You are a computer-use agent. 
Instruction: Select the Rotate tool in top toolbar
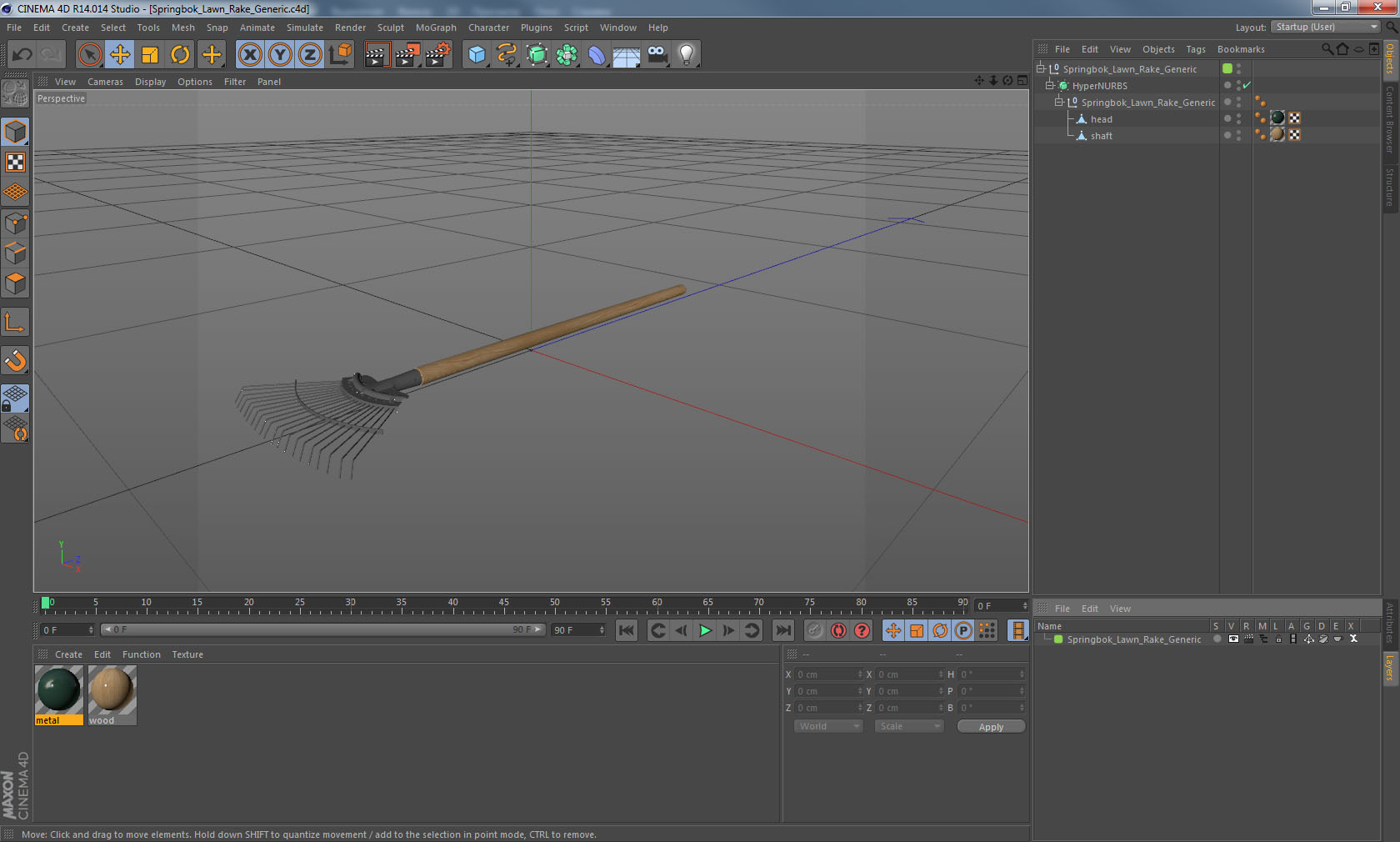[x=180, y=55]
